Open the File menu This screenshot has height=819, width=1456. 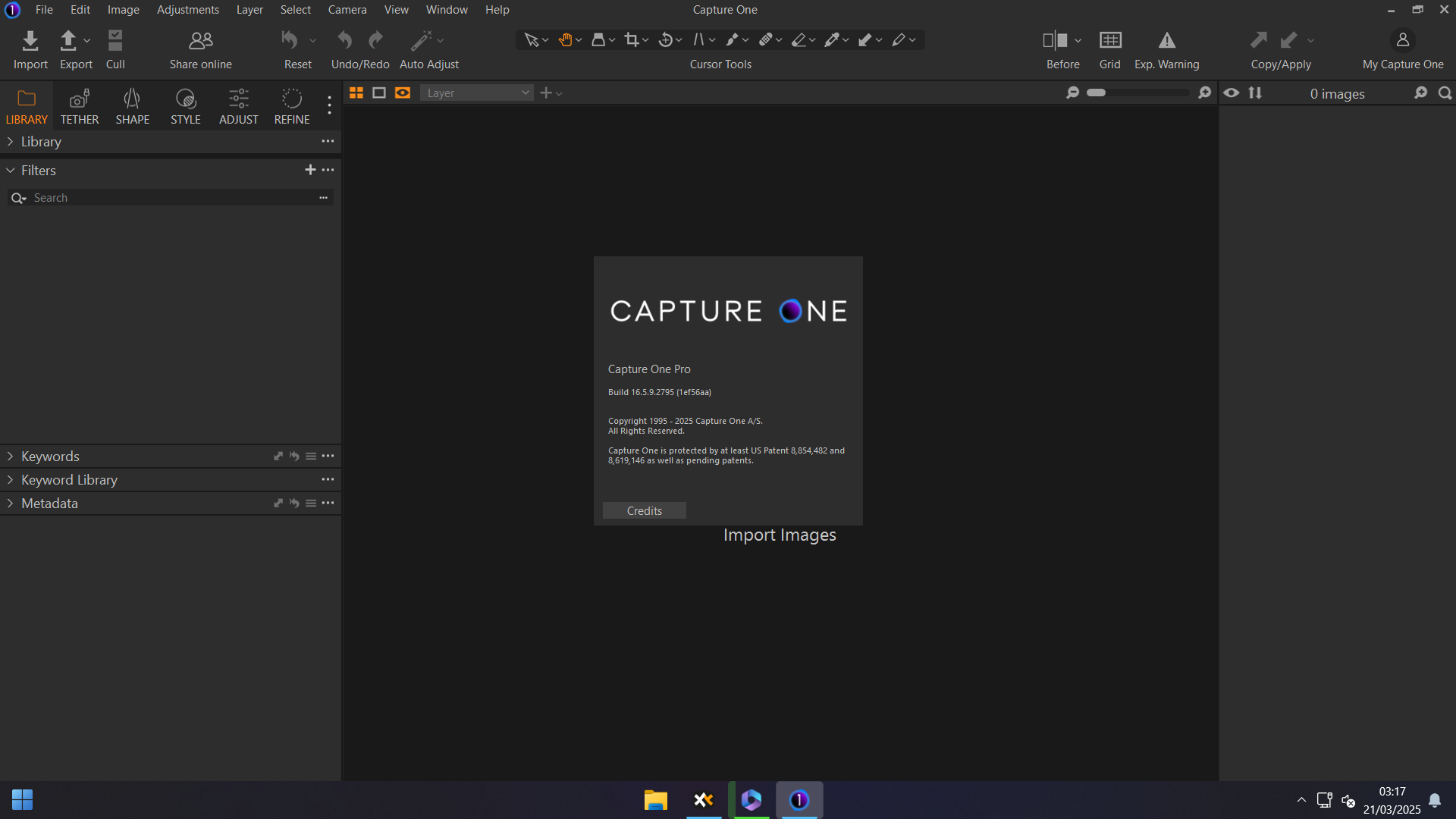44,10
